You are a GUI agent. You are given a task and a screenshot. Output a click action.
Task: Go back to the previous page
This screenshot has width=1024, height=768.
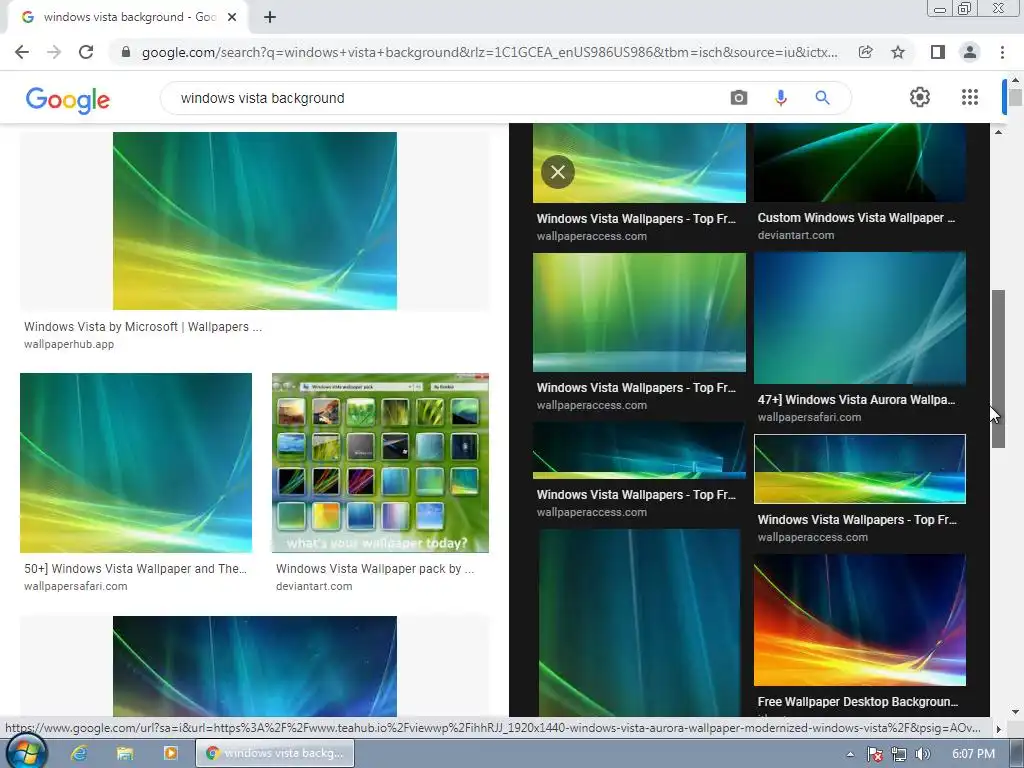tap(22, 52)
